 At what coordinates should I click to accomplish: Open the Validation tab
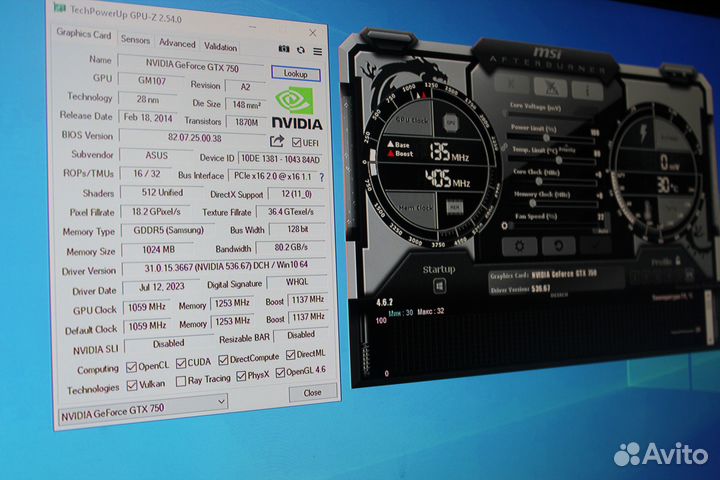[220, 47]
